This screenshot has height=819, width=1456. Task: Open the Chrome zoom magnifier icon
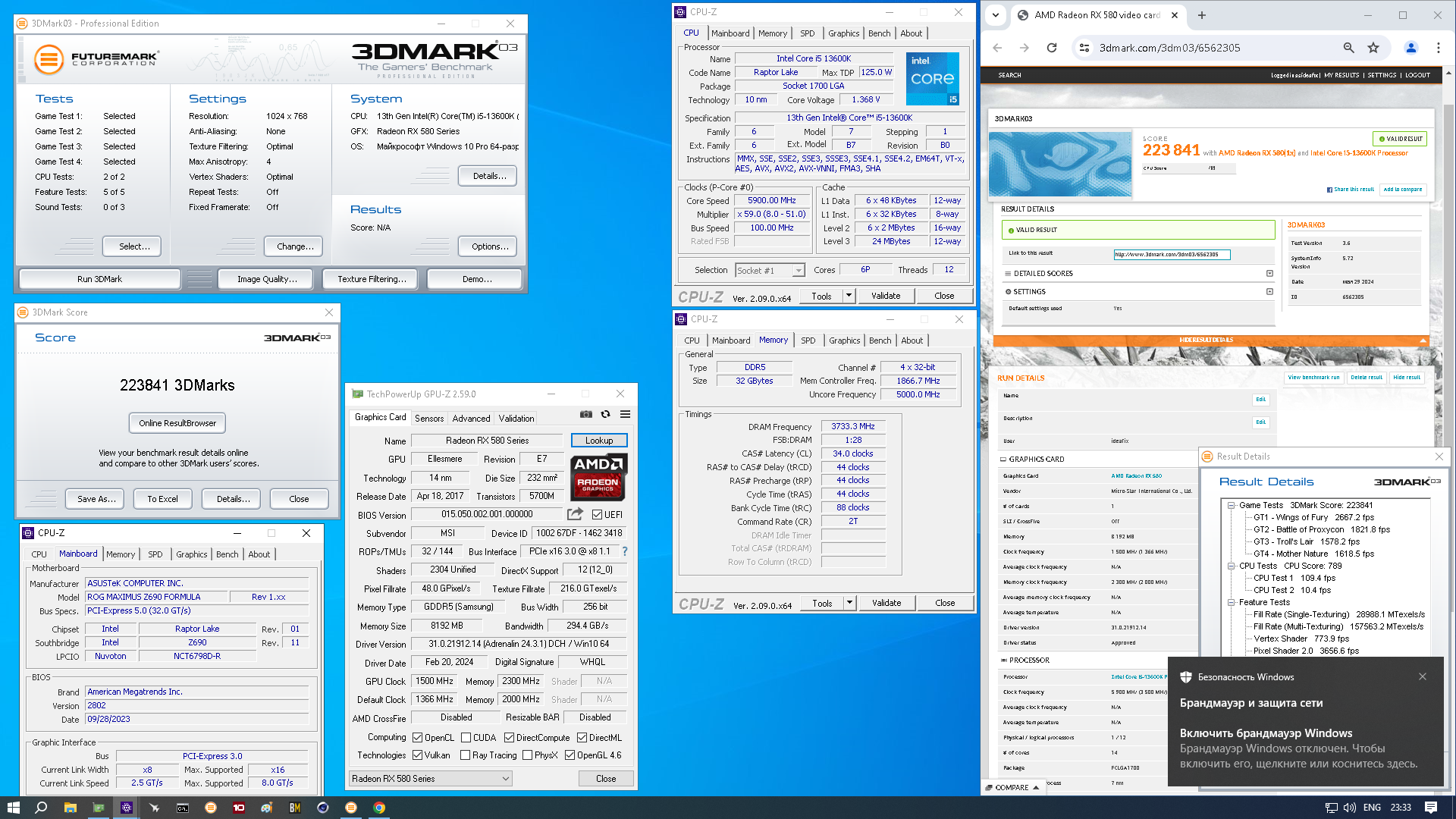1349,48
